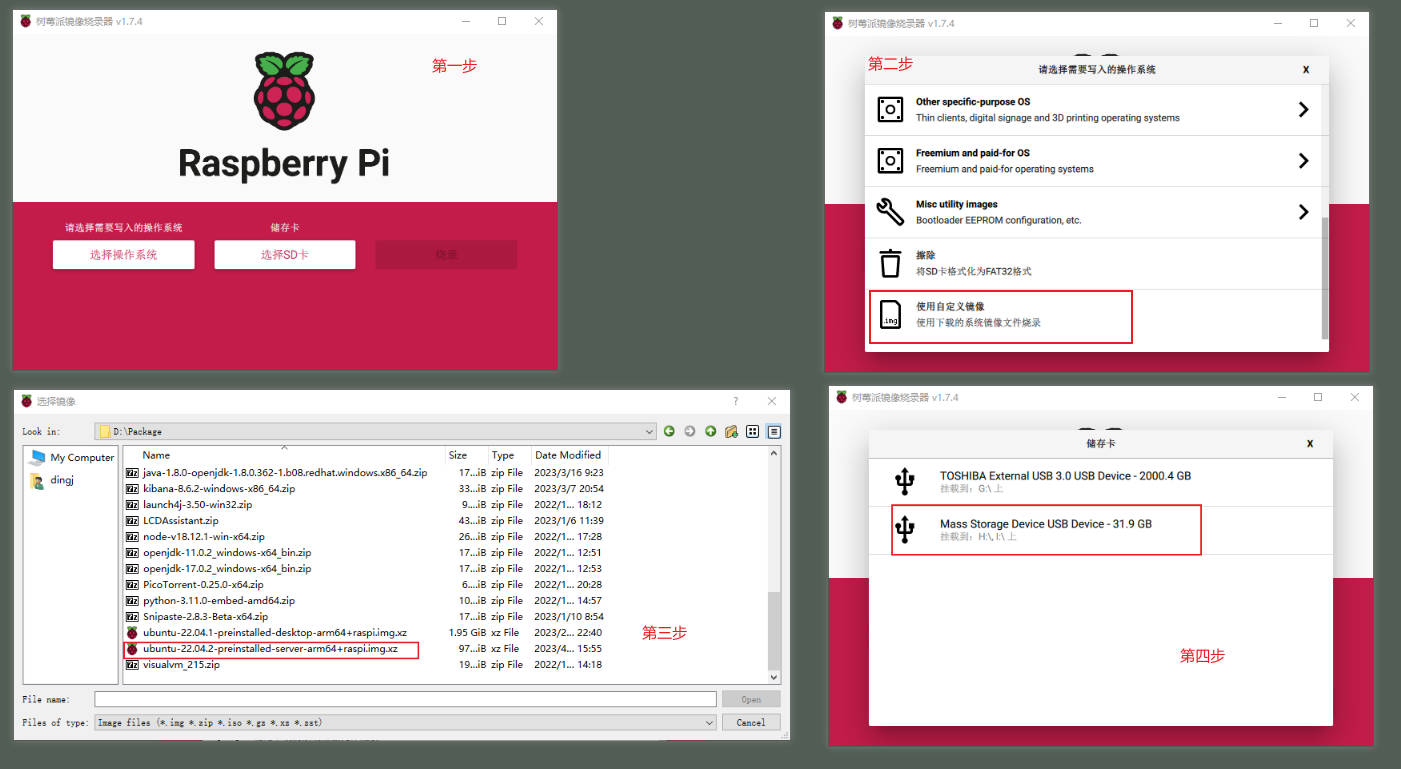Image resolution: width=1401 pixels, height=769 pixels.
Task: Click the trash can icon for 擦除
Action: pos(890,263)
